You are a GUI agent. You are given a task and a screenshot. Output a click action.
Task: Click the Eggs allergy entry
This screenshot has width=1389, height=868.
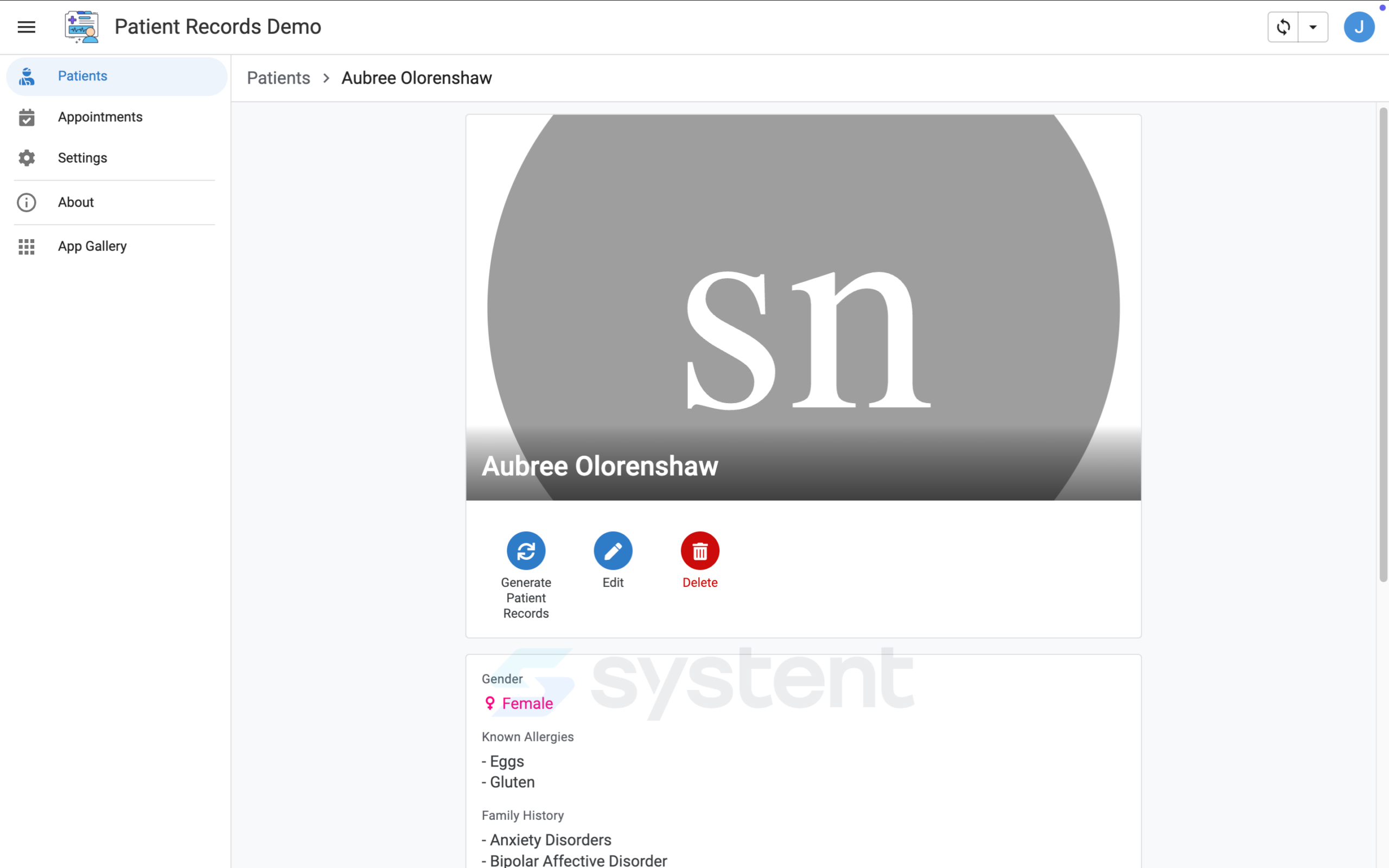(x=503, y=761)
